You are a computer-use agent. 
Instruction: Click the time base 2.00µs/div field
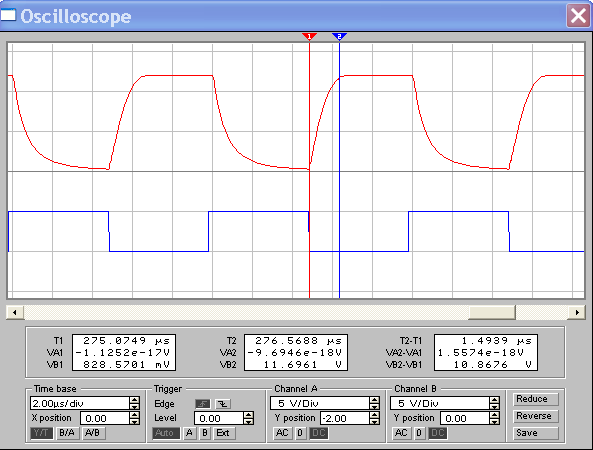(79, 403)
